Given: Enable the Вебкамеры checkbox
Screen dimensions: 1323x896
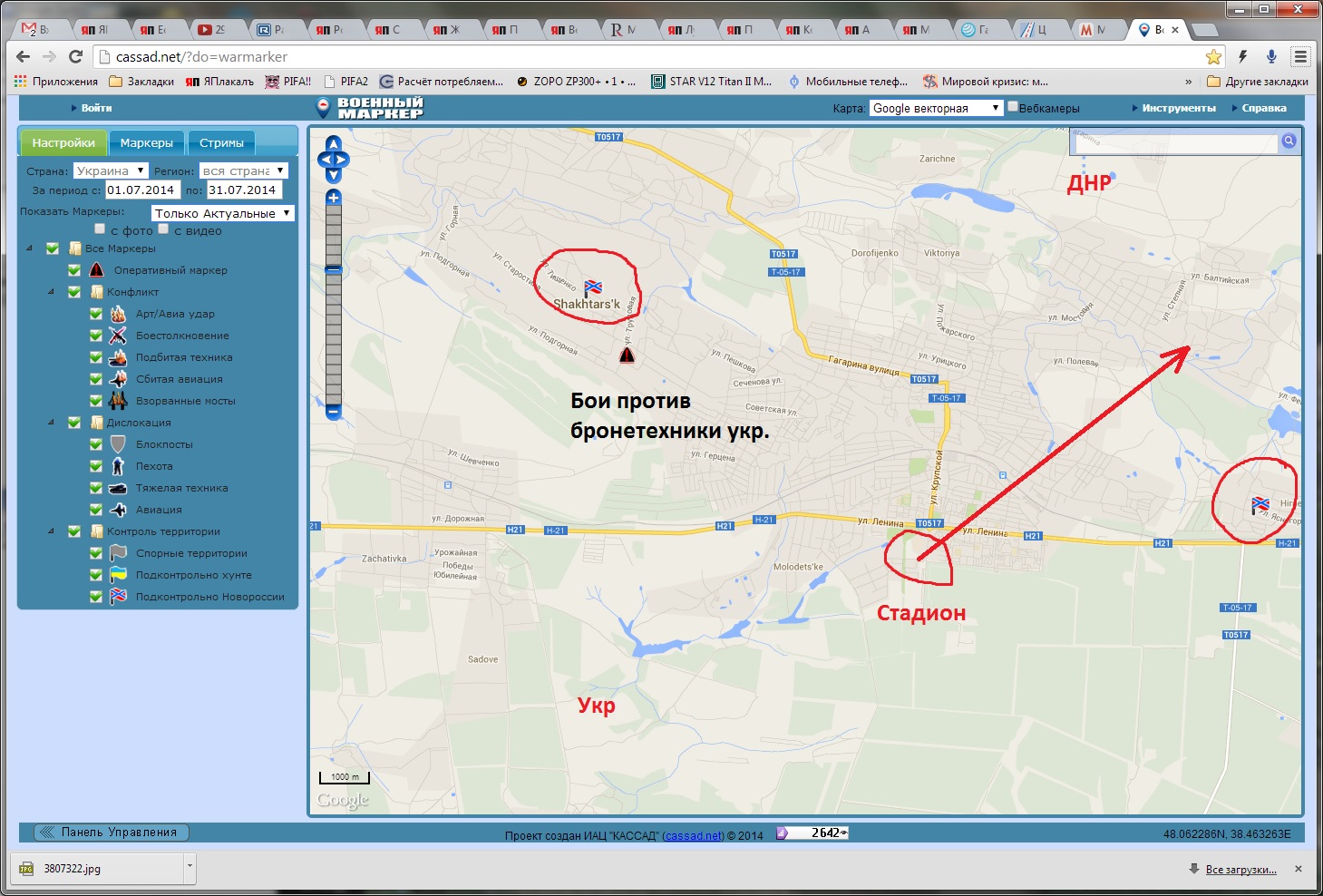Looking at the screenshot, I should (1013, 107).
